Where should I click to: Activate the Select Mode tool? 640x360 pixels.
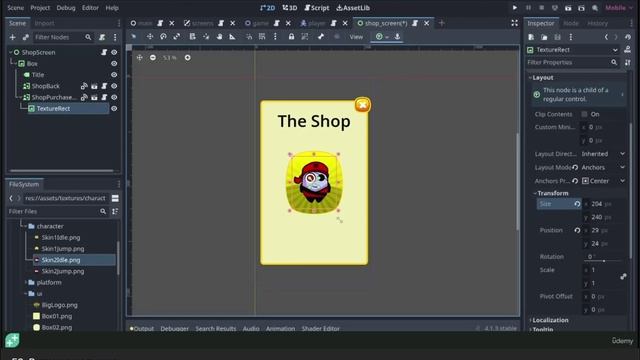click(133, 37)
